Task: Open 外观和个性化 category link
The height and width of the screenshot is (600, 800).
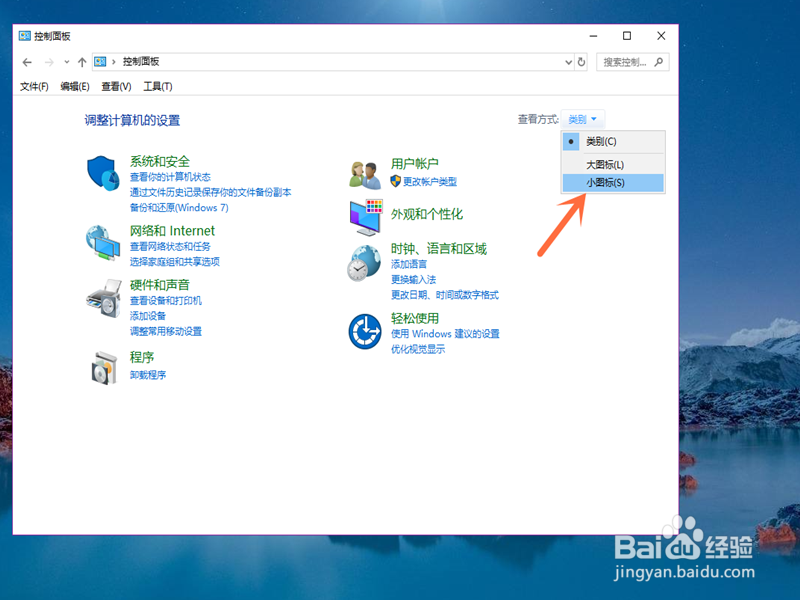Action: [x=427, y=214]
